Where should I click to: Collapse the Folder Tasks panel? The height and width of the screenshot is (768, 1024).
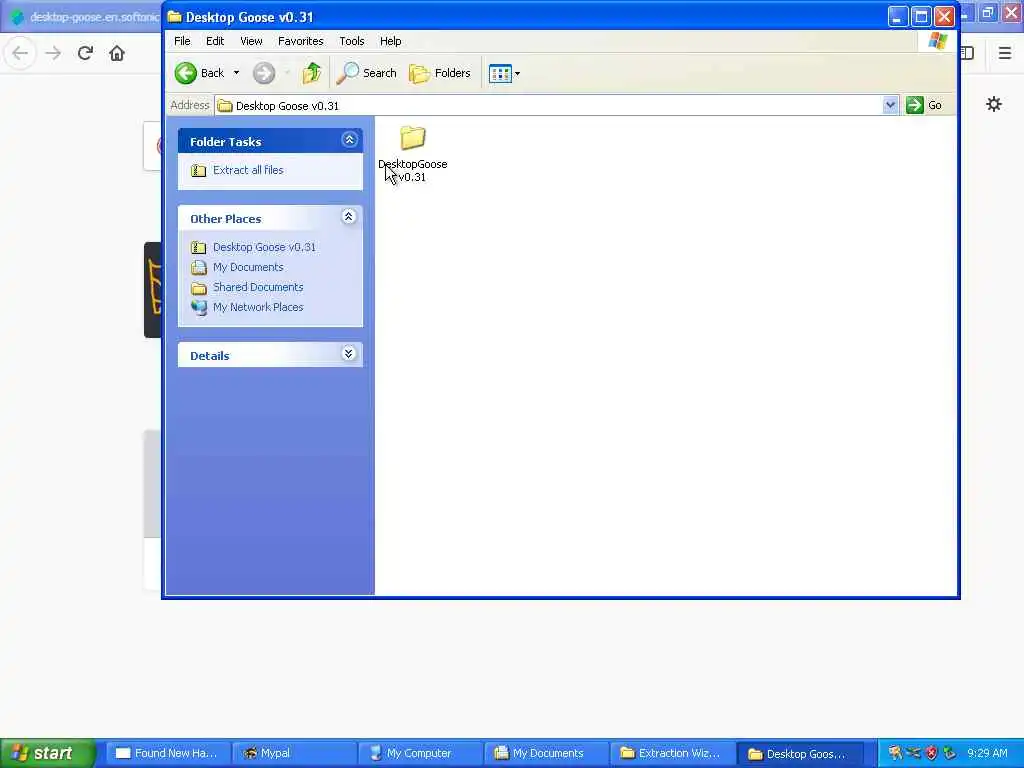pos(349,140)
